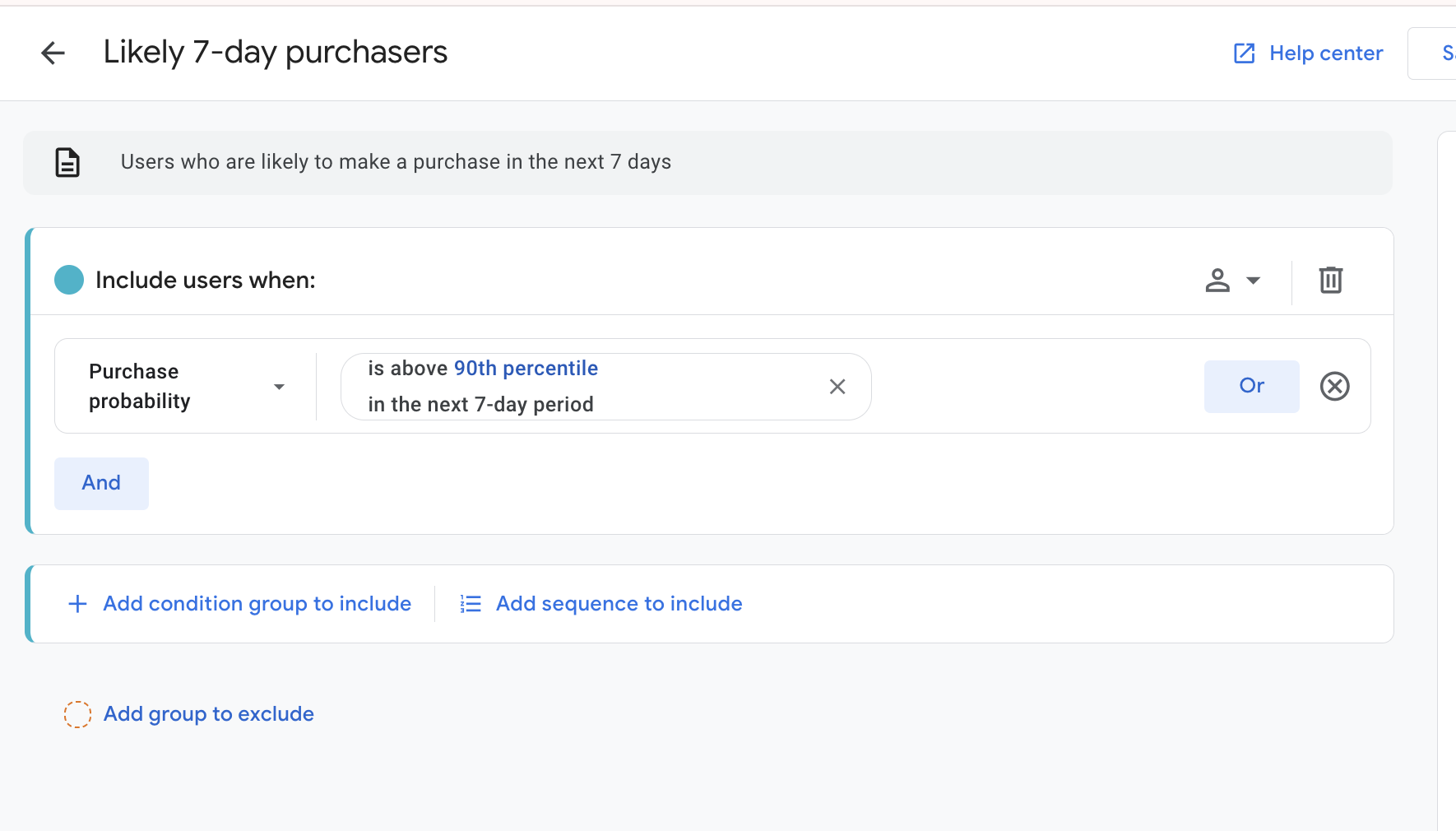Click the plus icon for condition group

pos(77,603)
